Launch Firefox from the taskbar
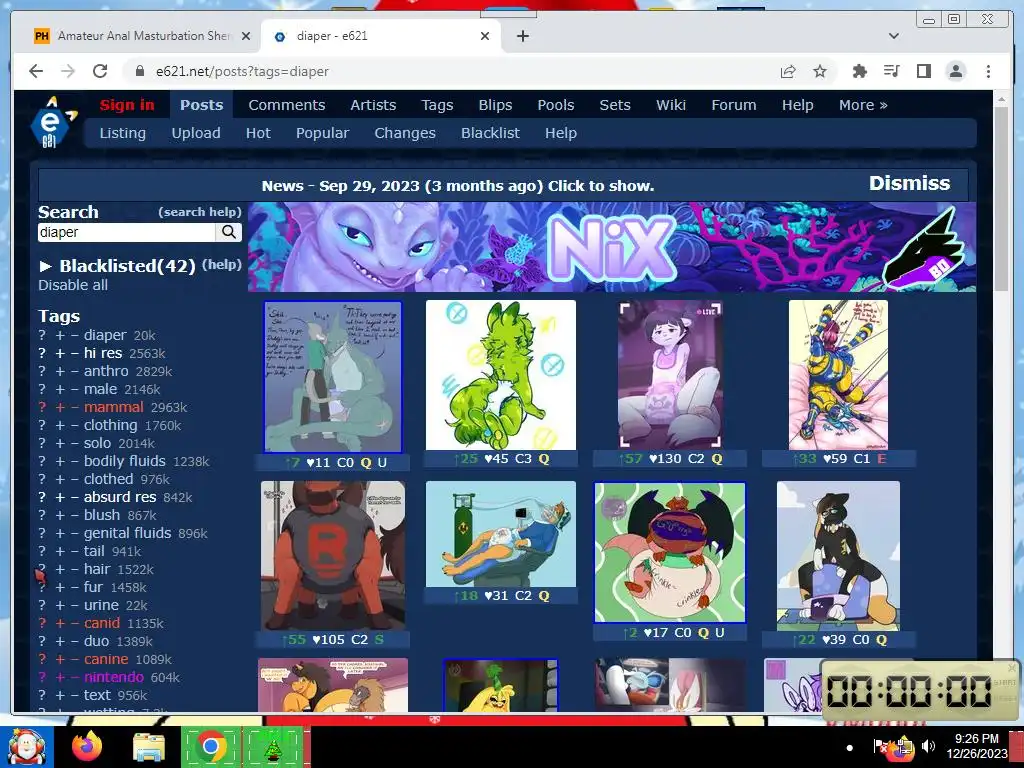The height and width of the screenshot is (768, 1024). point(87,746)
